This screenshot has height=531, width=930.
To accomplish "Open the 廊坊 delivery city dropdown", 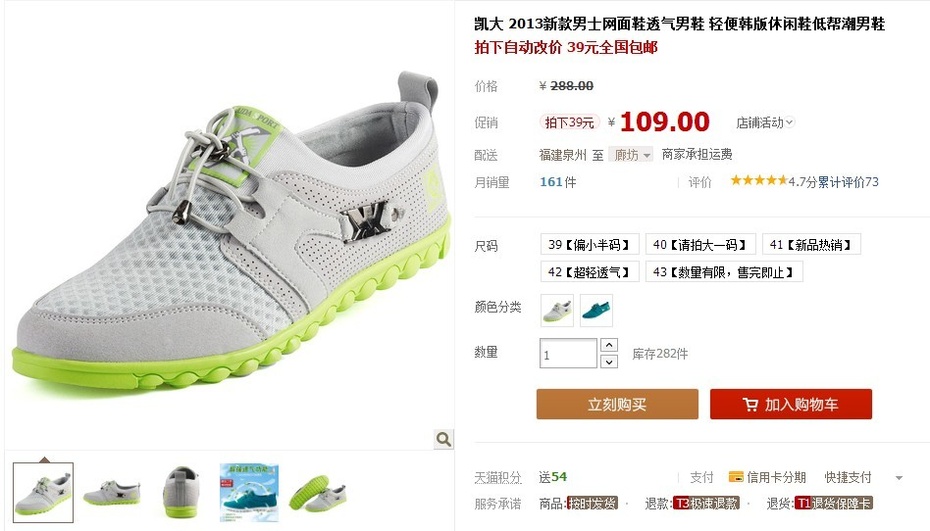I will pyautogui.click(x=631, y=155).
